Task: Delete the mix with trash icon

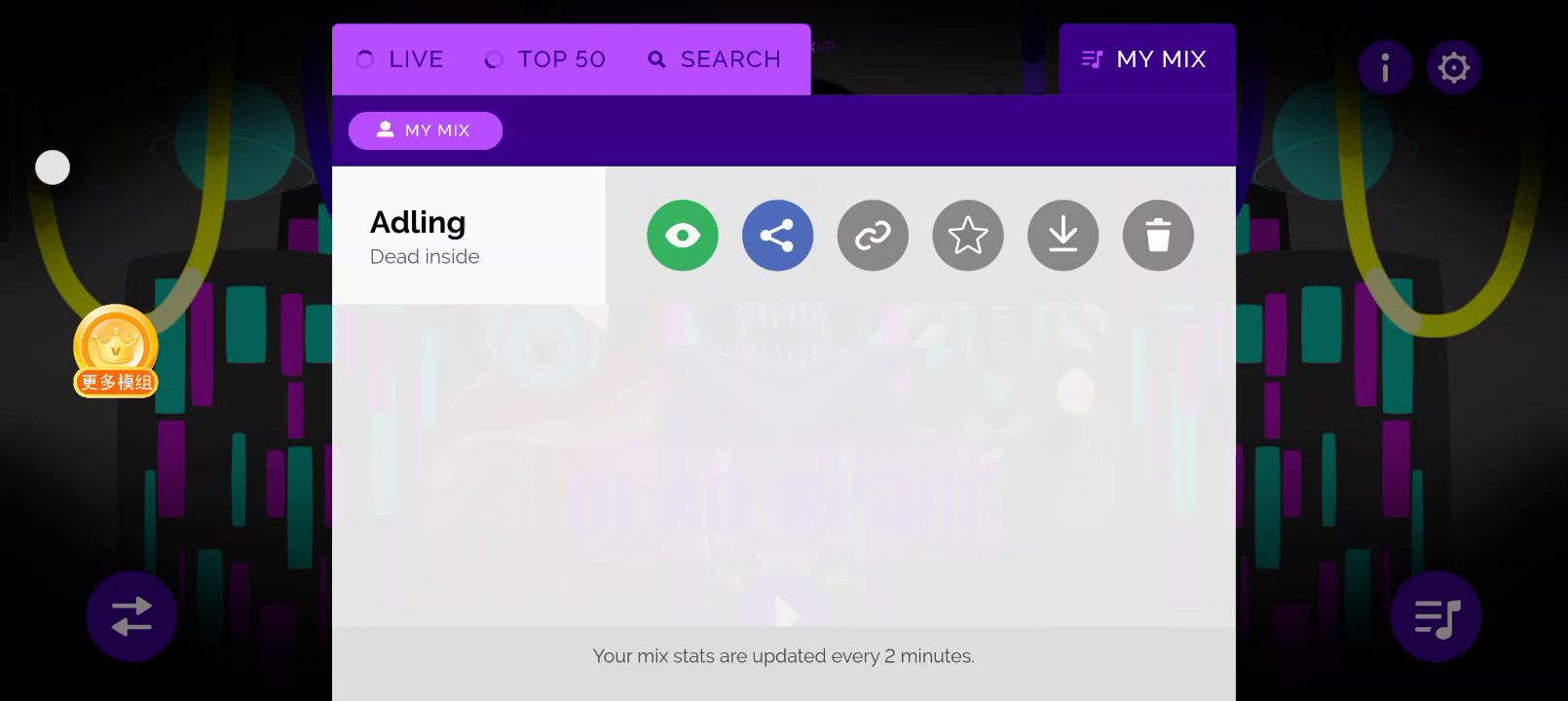Action: tap(1158, 236)
